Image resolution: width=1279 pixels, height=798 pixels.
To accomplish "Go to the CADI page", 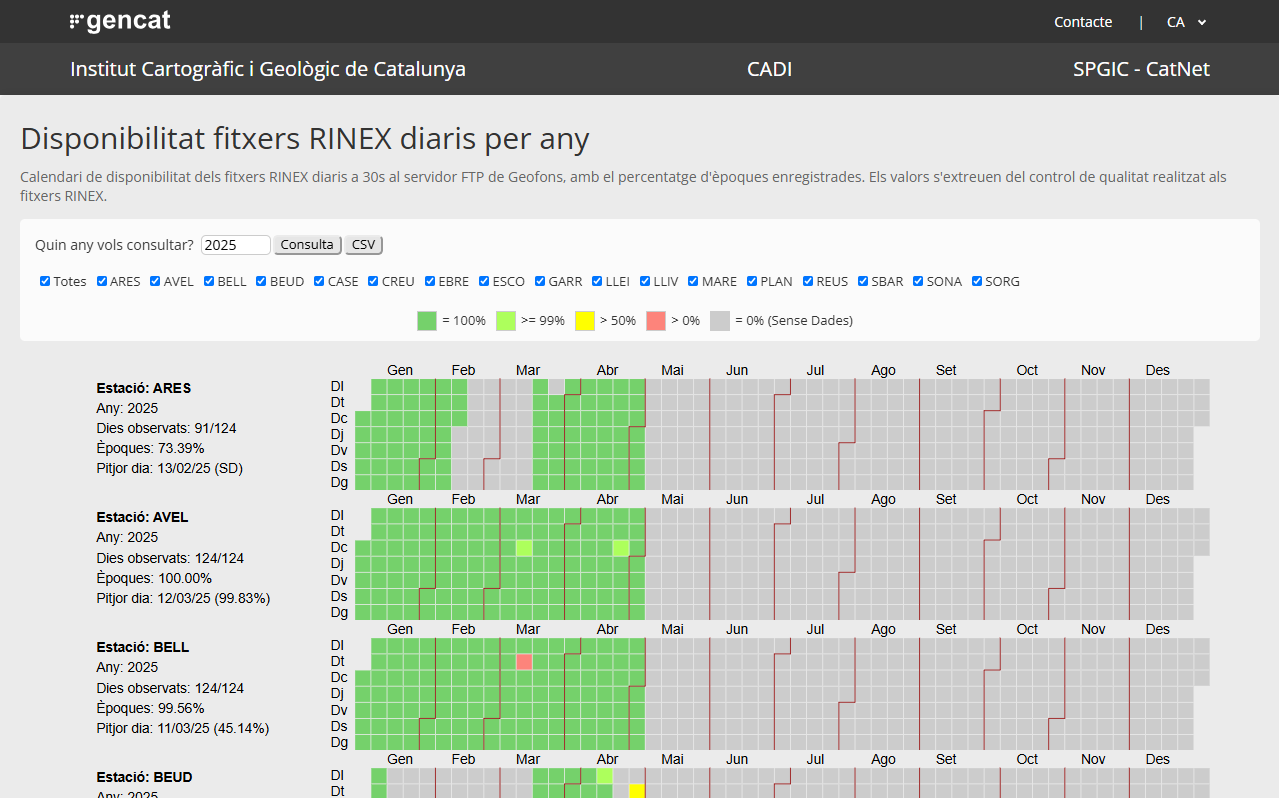I will (x=769, y=69).
